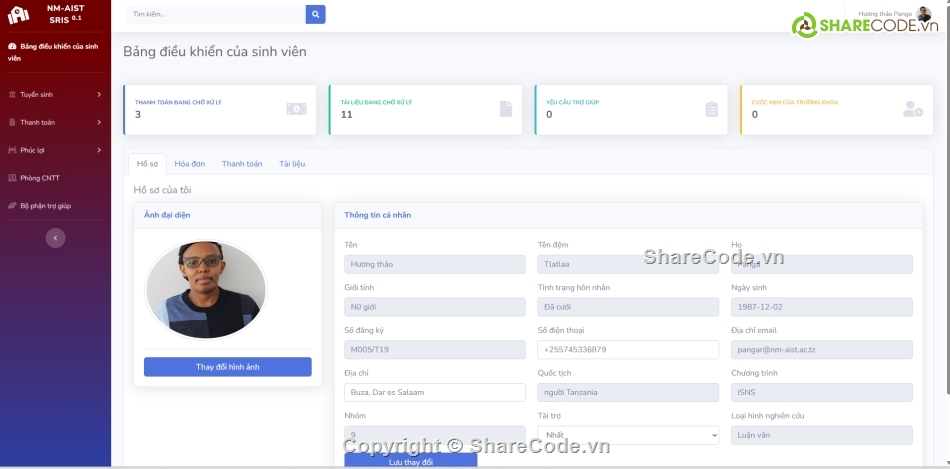Expand the Phúc lợi sidebar menu
The image size is (950, 469).
55,150
